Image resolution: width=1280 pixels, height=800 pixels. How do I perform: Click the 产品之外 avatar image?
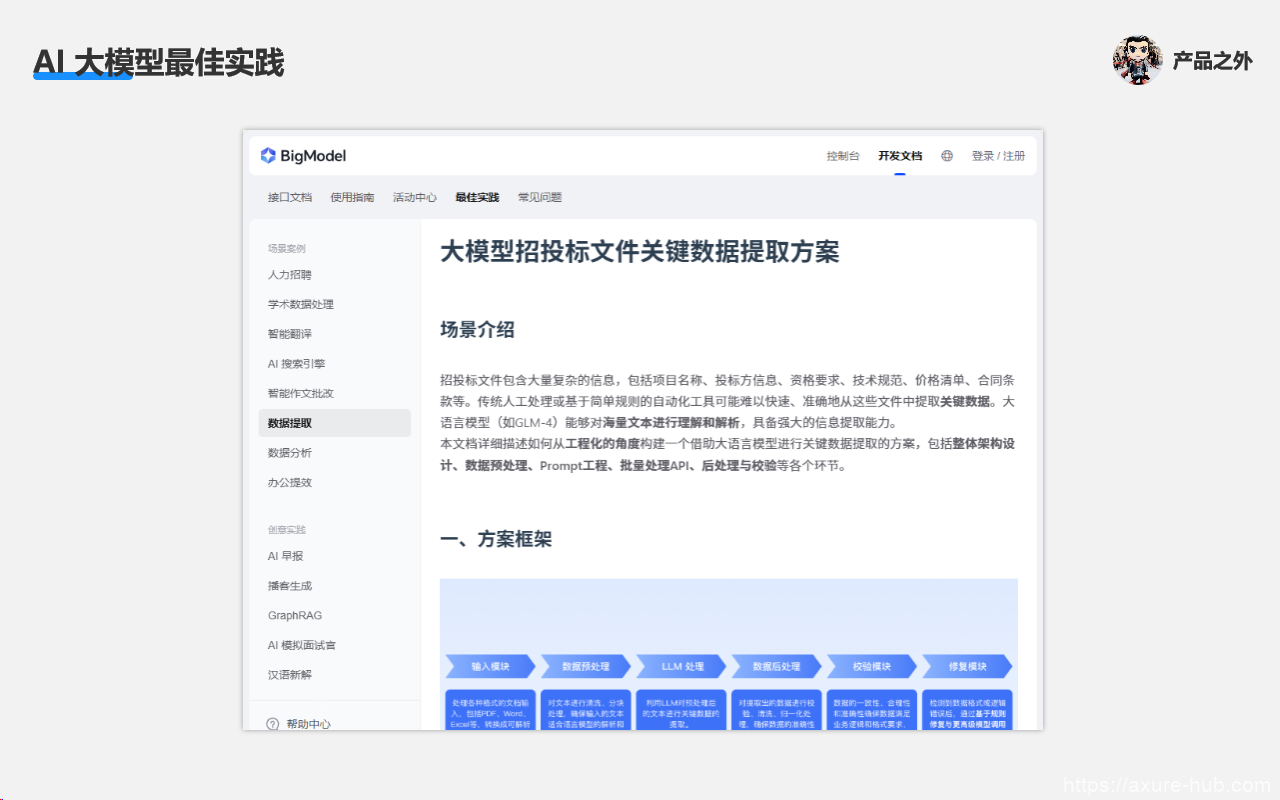click(1137, 61)
